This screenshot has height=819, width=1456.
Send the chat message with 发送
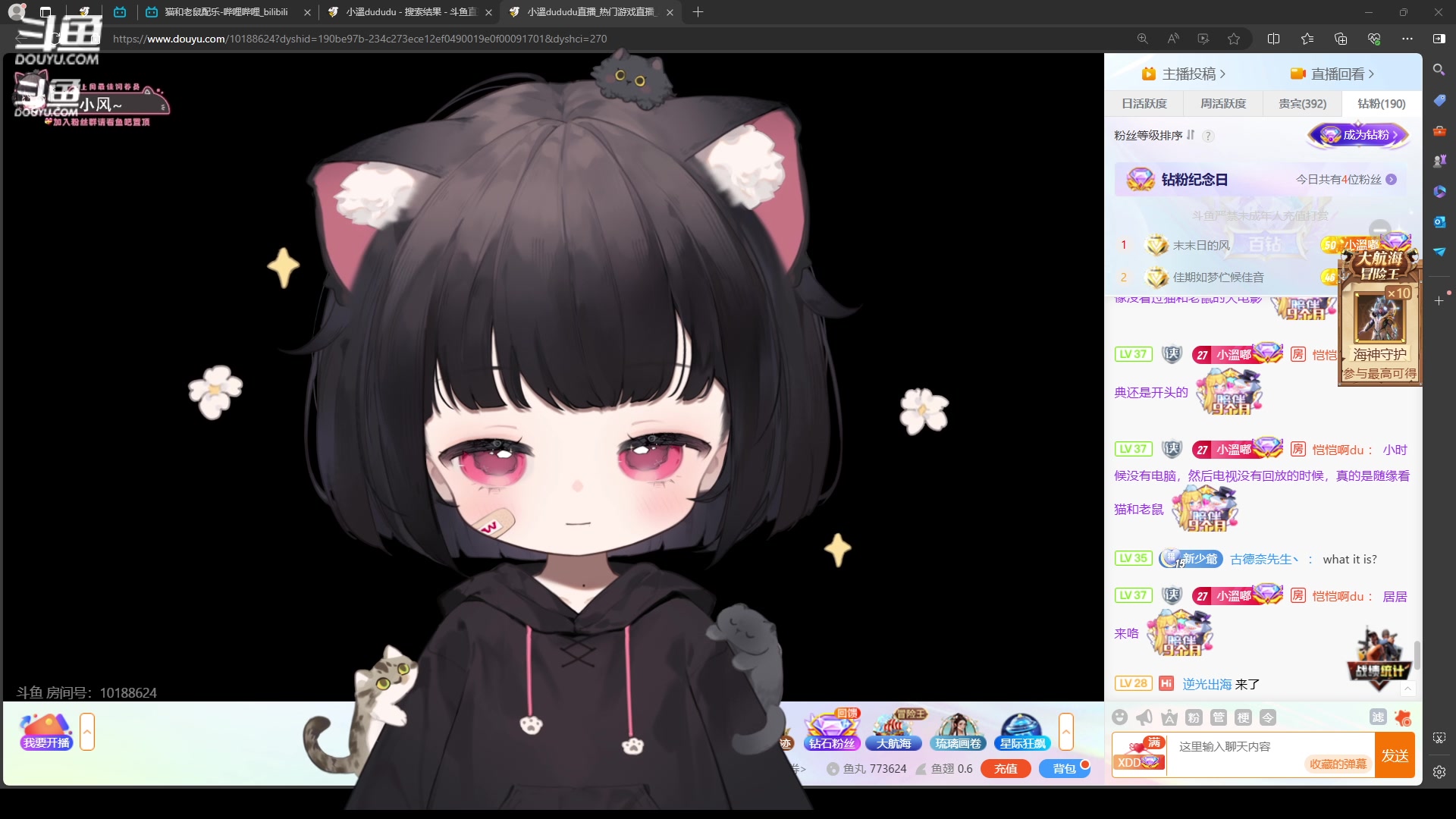point(1395,755)
